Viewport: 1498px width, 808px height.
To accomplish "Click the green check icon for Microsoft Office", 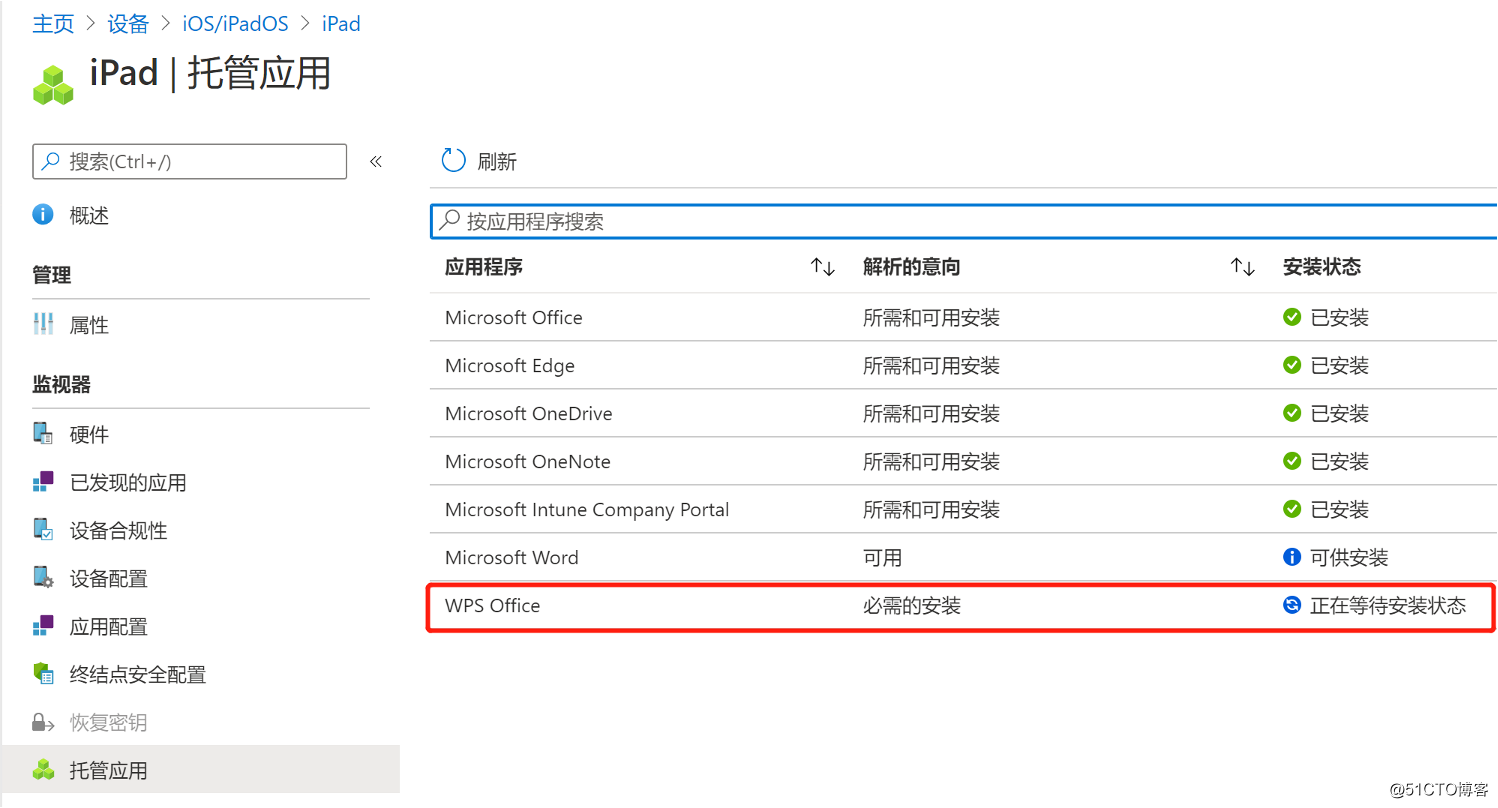I will [x=1292, y=317].
